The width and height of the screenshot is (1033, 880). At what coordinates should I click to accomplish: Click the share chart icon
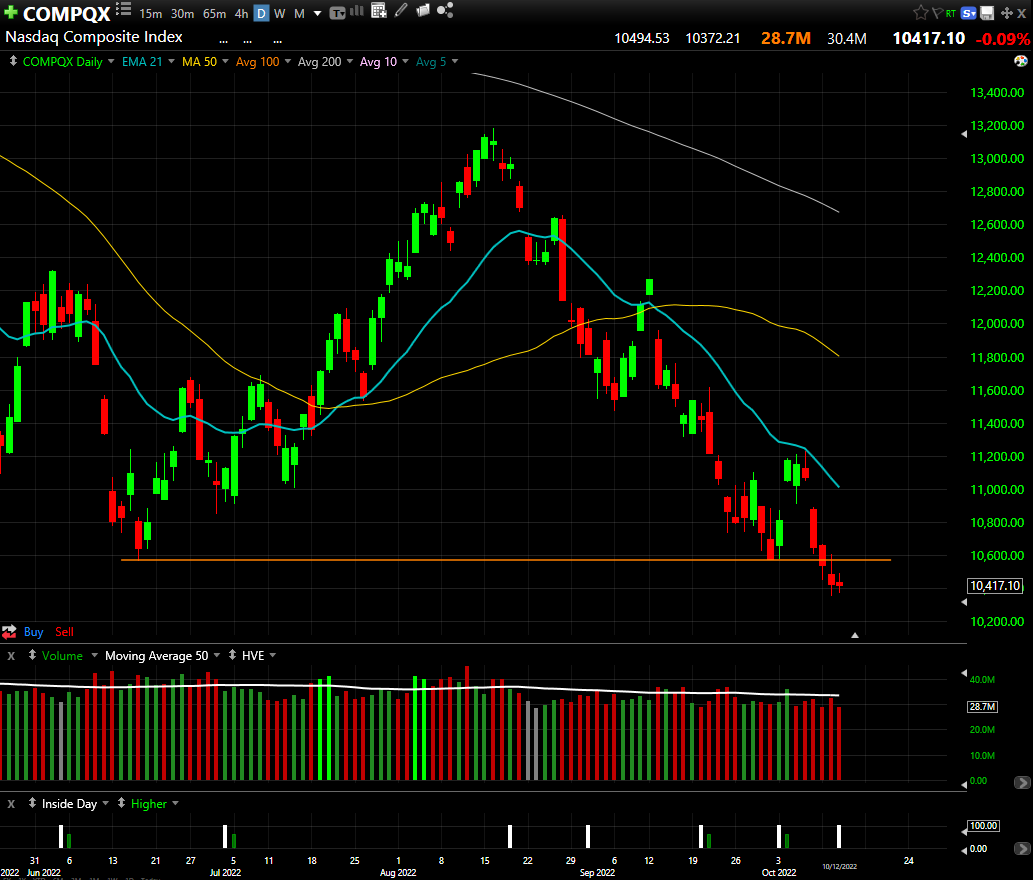coord(445,10)
